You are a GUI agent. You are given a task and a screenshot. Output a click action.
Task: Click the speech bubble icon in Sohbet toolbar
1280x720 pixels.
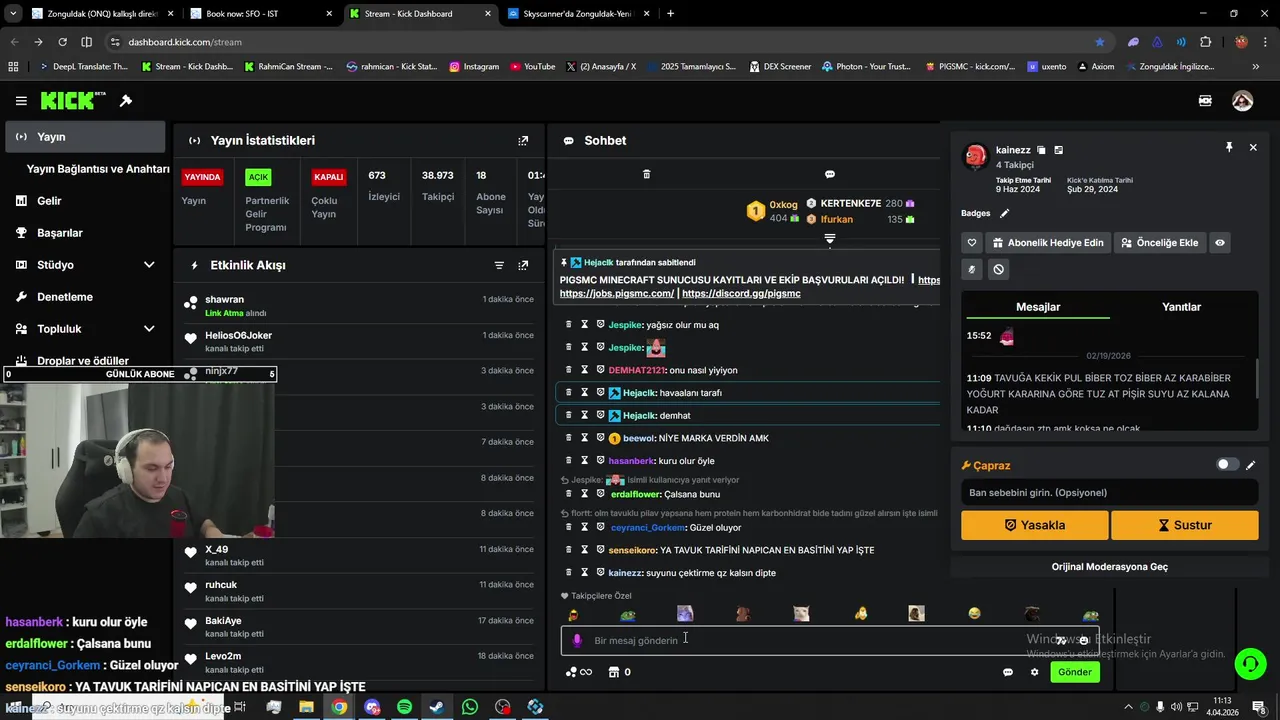(x=829, y=174)
